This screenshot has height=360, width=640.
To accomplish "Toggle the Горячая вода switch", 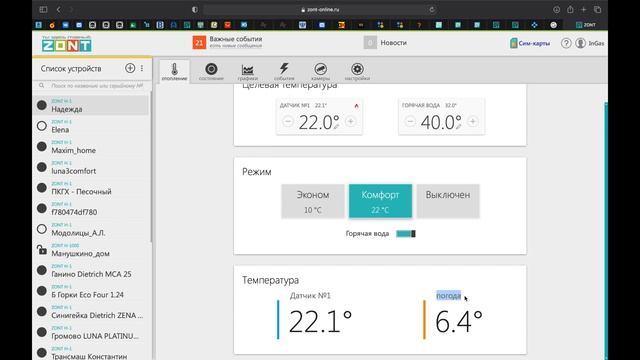I will 406,234.
